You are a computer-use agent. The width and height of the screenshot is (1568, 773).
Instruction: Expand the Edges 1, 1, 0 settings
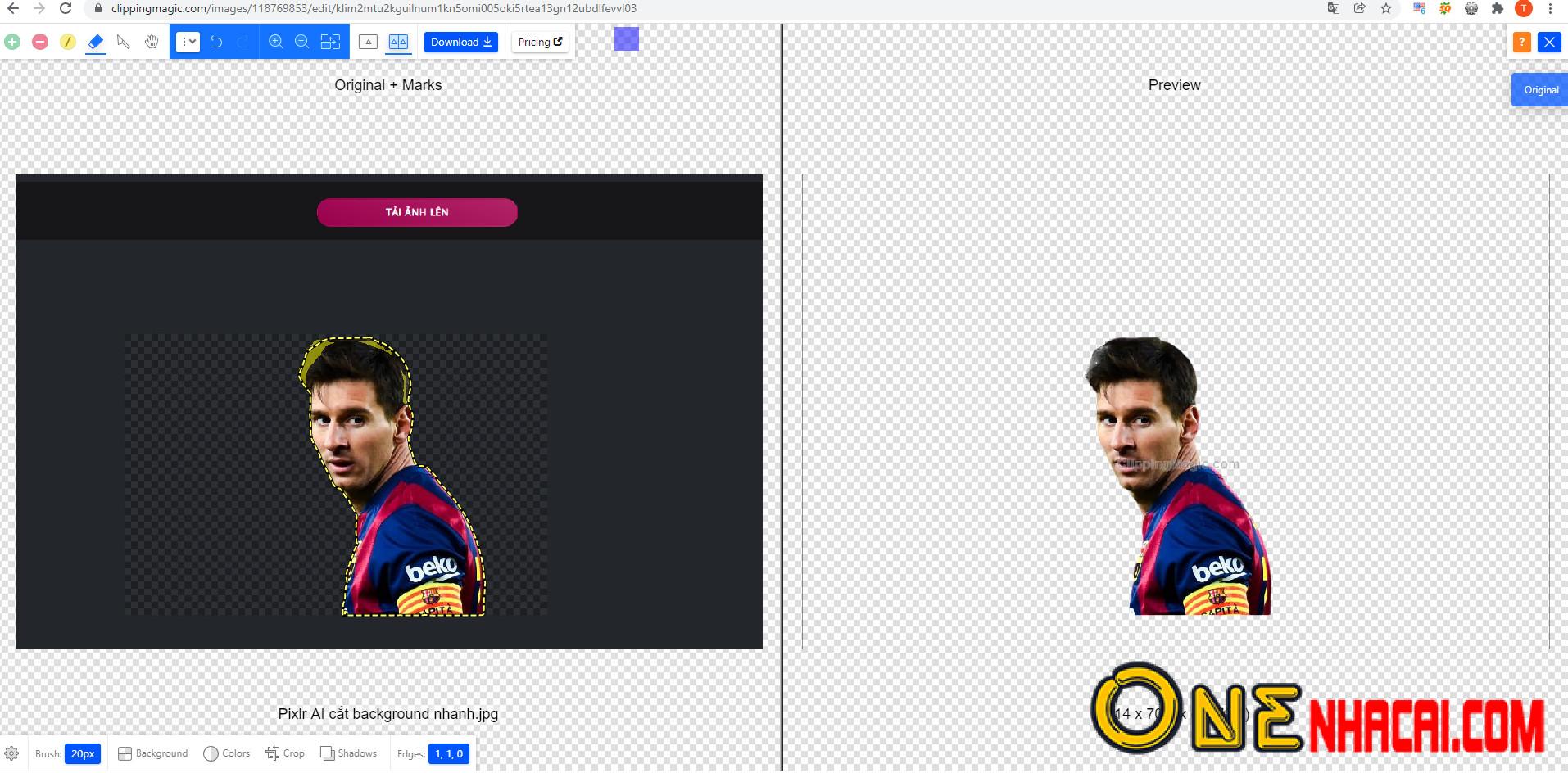coord(448,753)
